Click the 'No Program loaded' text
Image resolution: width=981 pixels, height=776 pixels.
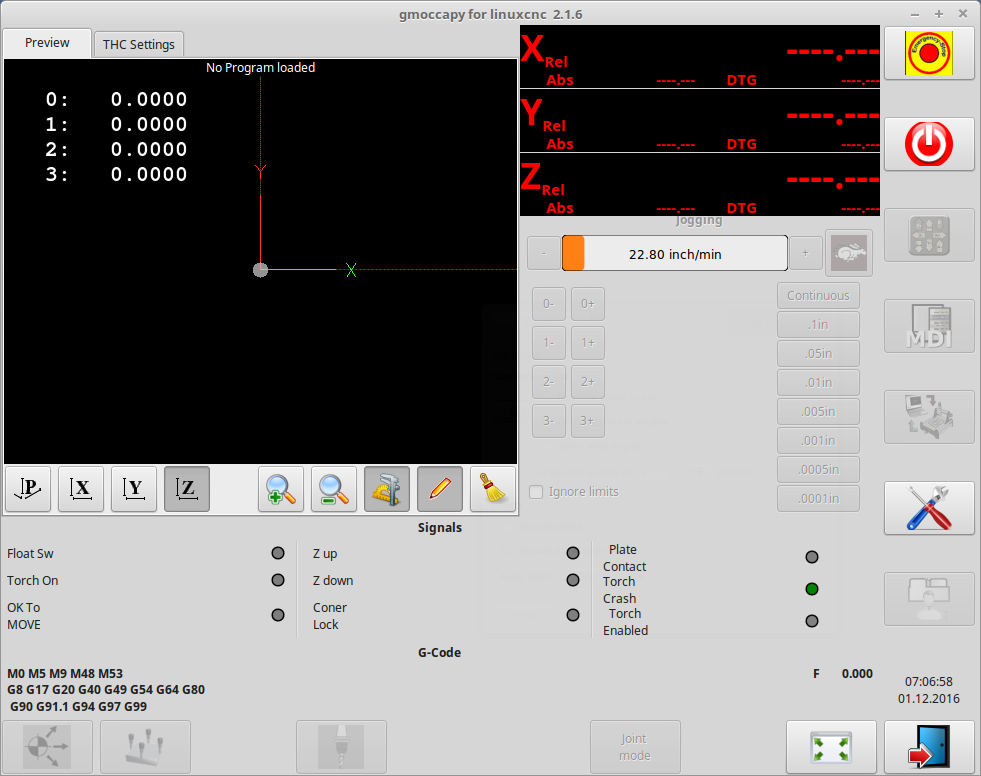[260, 68]
